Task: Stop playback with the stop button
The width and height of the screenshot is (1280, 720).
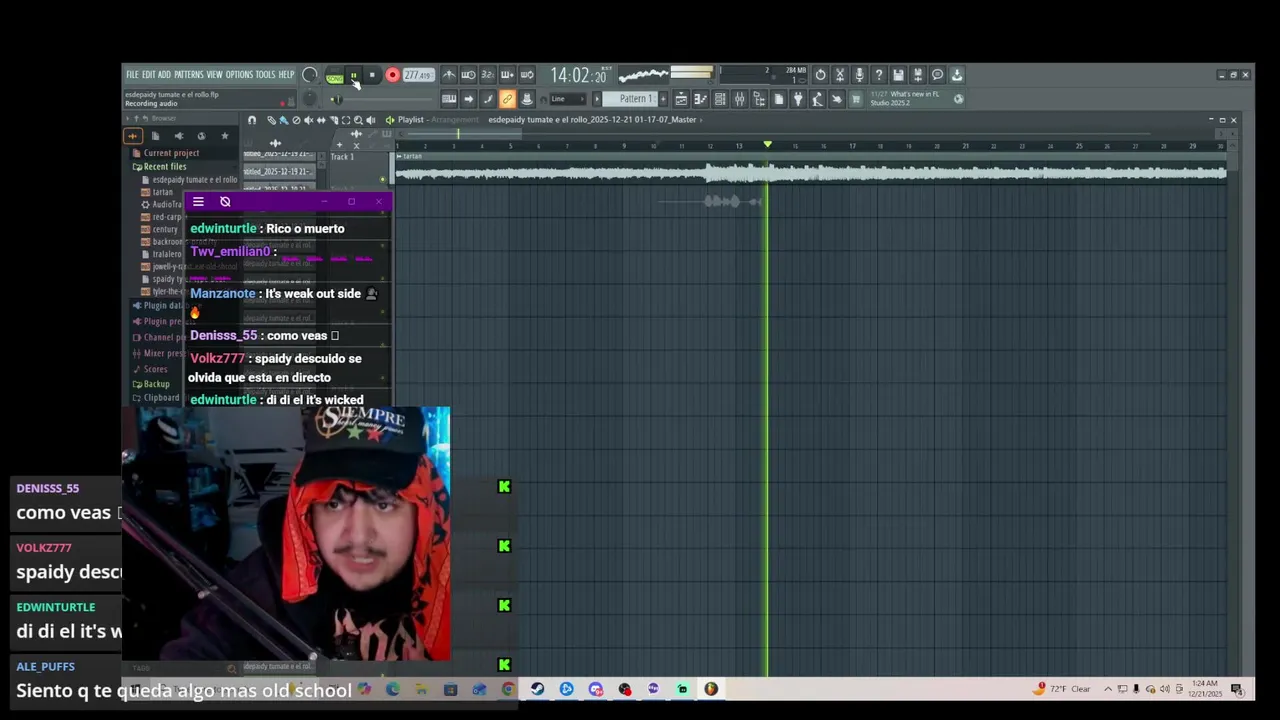Action: (372, 75)
